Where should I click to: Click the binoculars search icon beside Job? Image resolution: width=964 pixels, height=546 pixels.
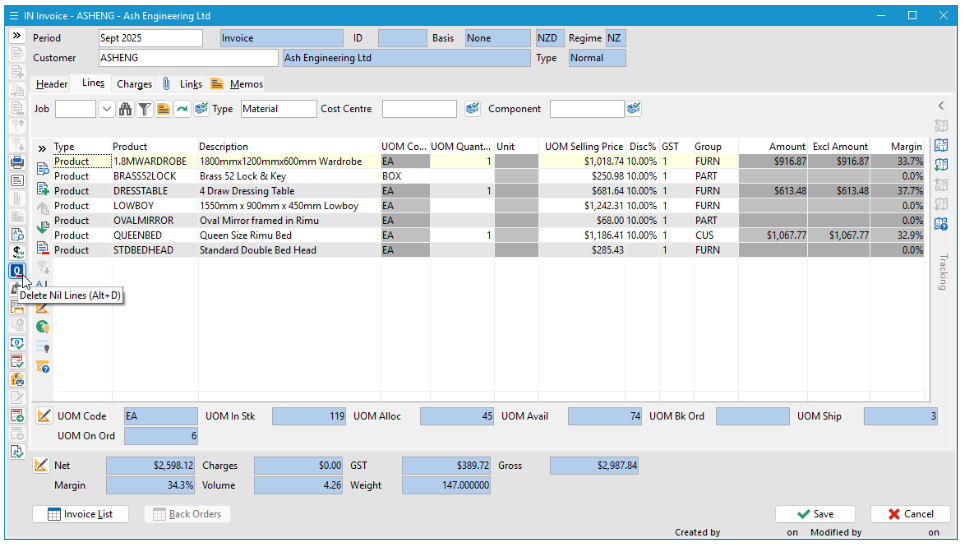(125, 109)
